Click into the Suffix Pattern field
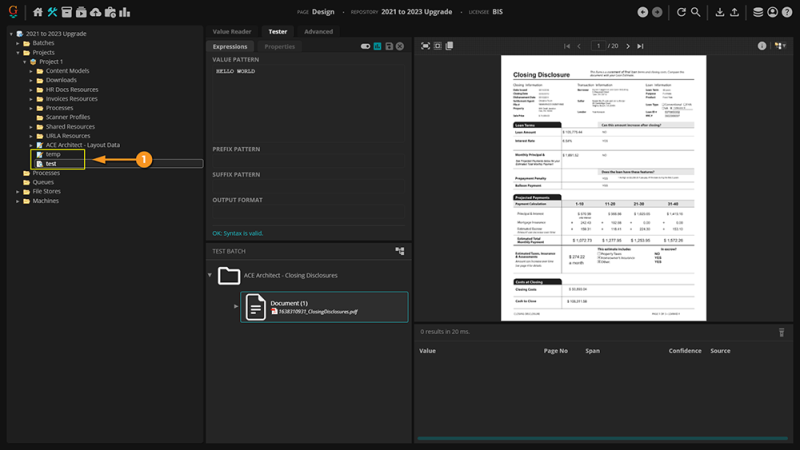 click(309, 187)
